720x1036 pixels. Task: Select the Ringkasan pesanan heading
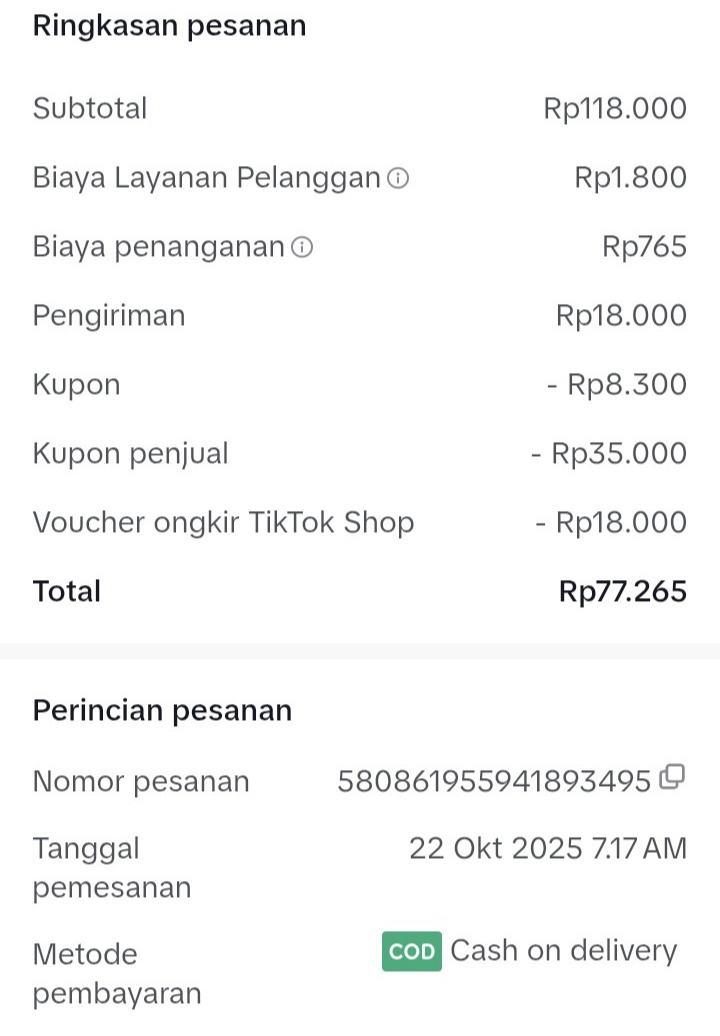tap(169, 26)
